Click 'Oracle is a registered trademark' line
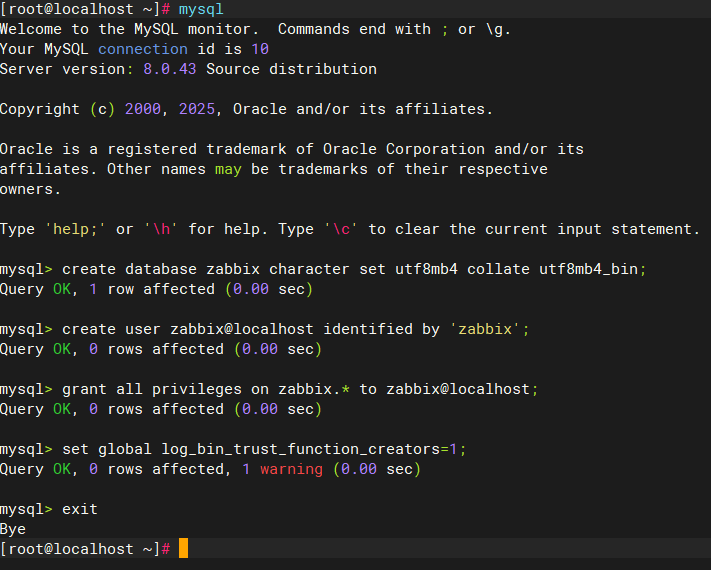 coord(292,149)
